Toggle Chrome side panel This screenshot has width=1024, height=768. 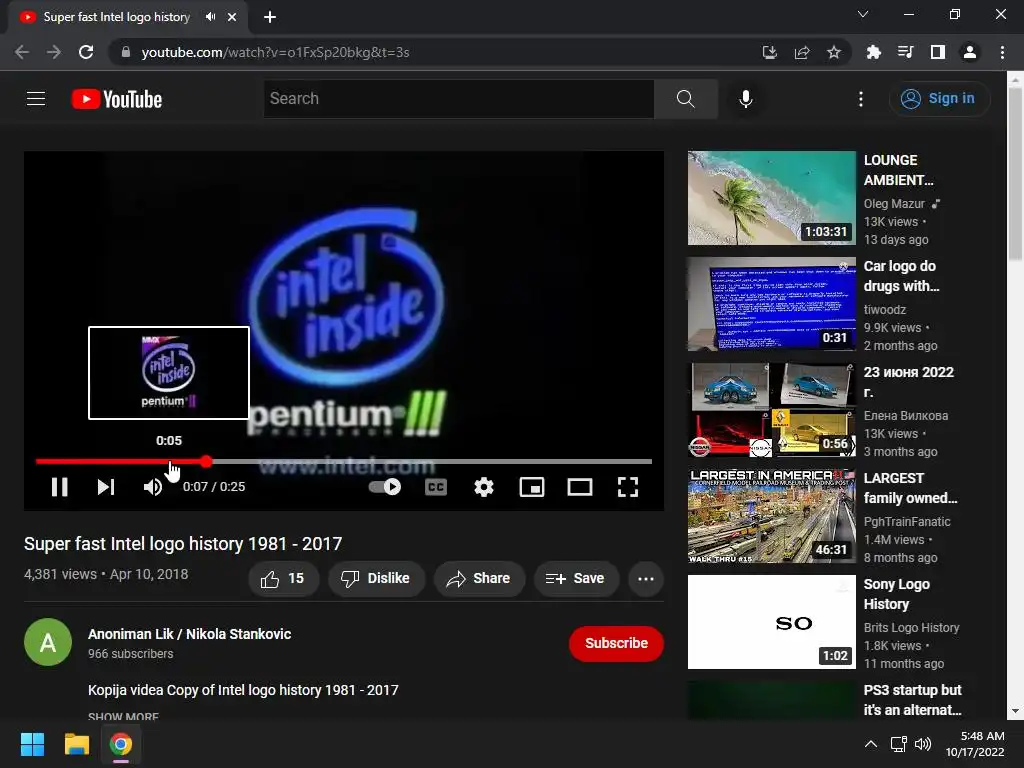938,52
